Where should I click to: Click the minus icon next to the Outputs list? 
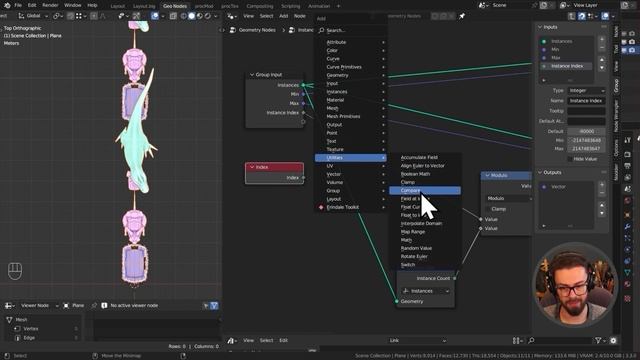(x=602, y=193)
